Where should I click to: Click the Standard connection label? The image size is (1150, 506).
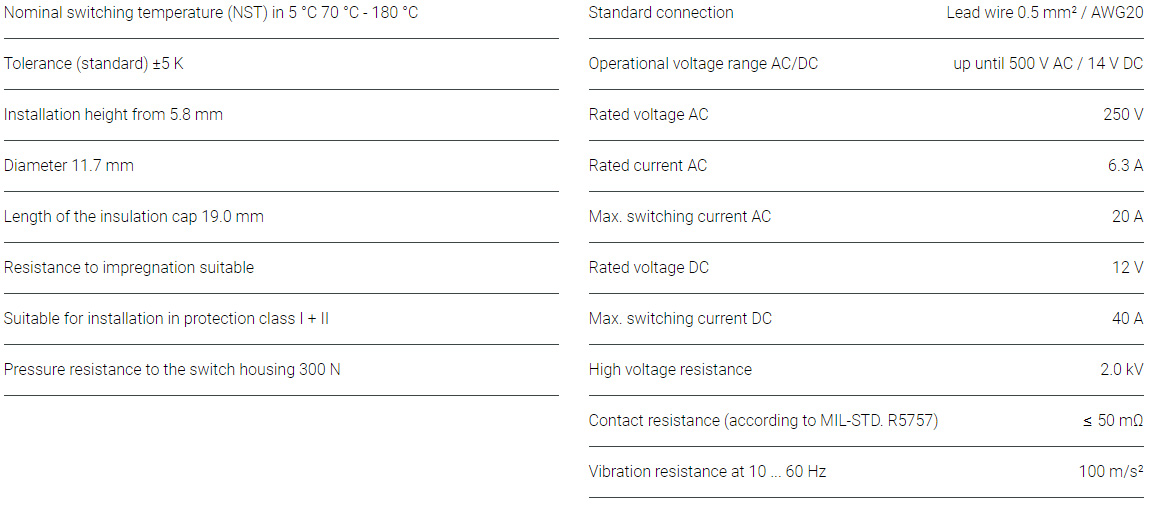661,13
